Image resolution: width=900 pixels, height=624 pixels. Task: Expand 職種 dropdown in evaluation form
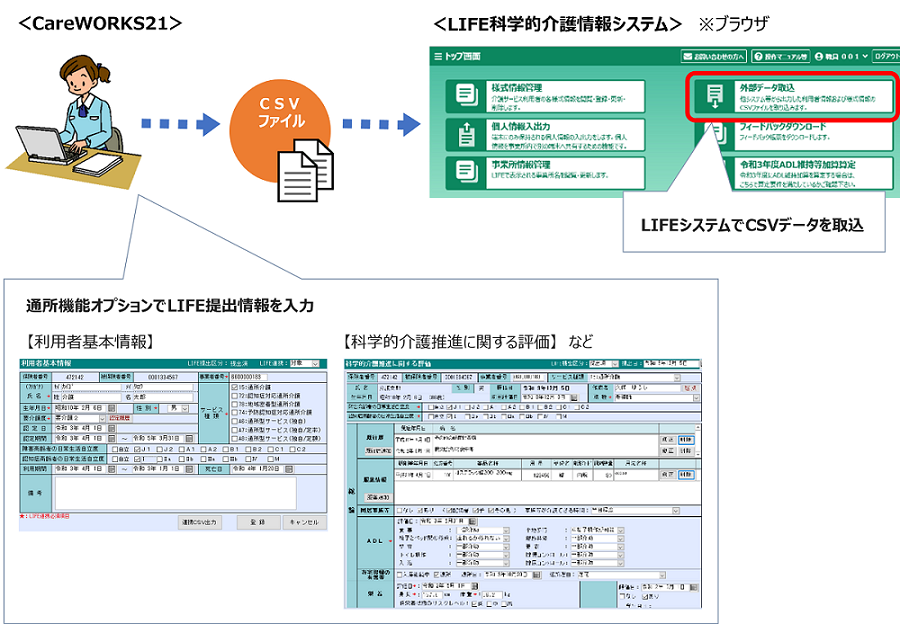pos(696,397)
